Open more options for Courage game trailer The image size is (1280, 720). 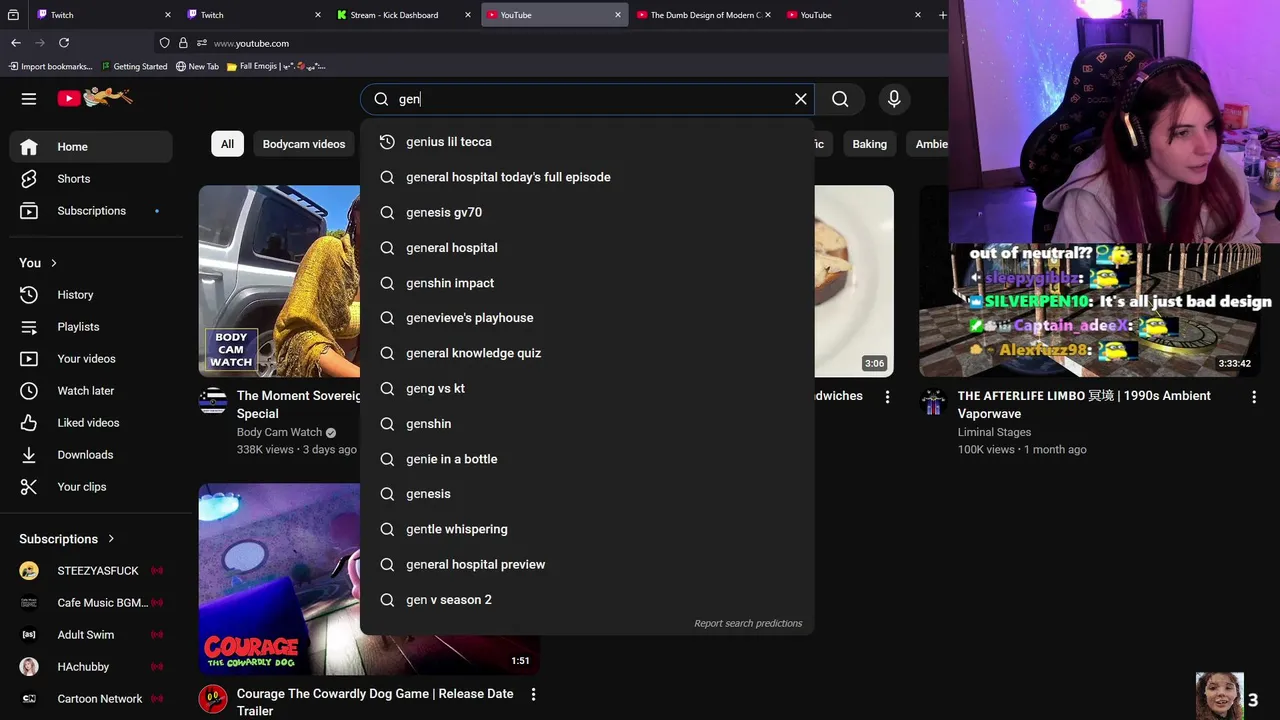coord(533,694)
